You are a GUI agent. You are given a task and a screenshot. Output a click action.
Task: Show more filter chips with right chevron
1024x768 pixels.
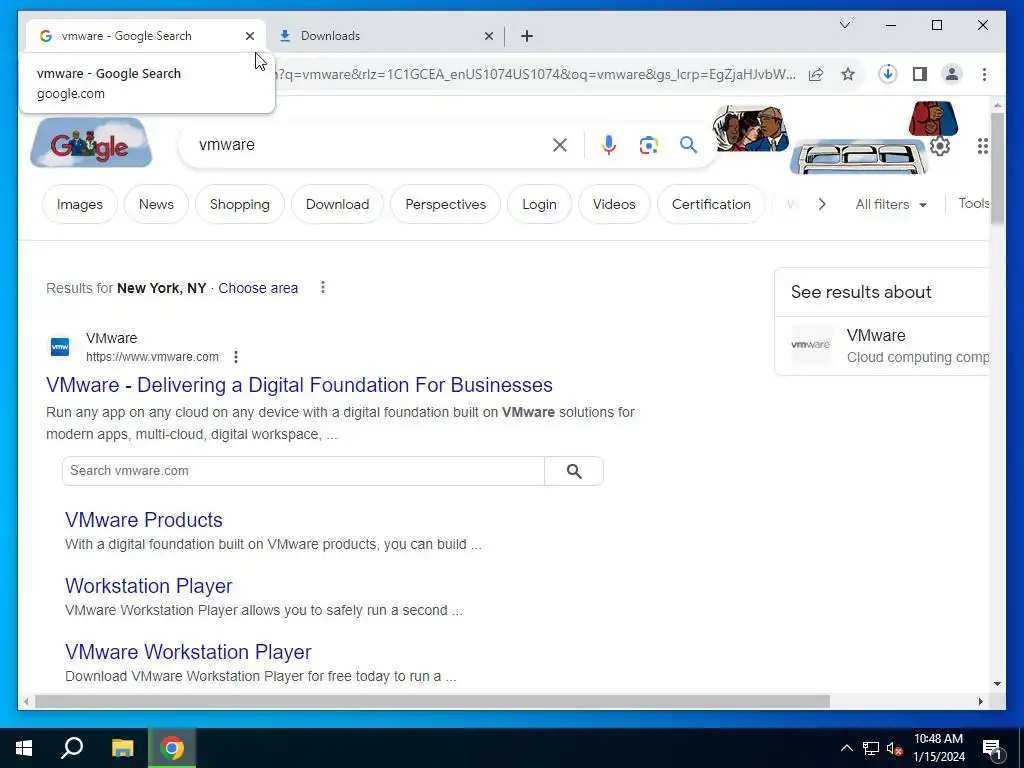tap(822, 204)
